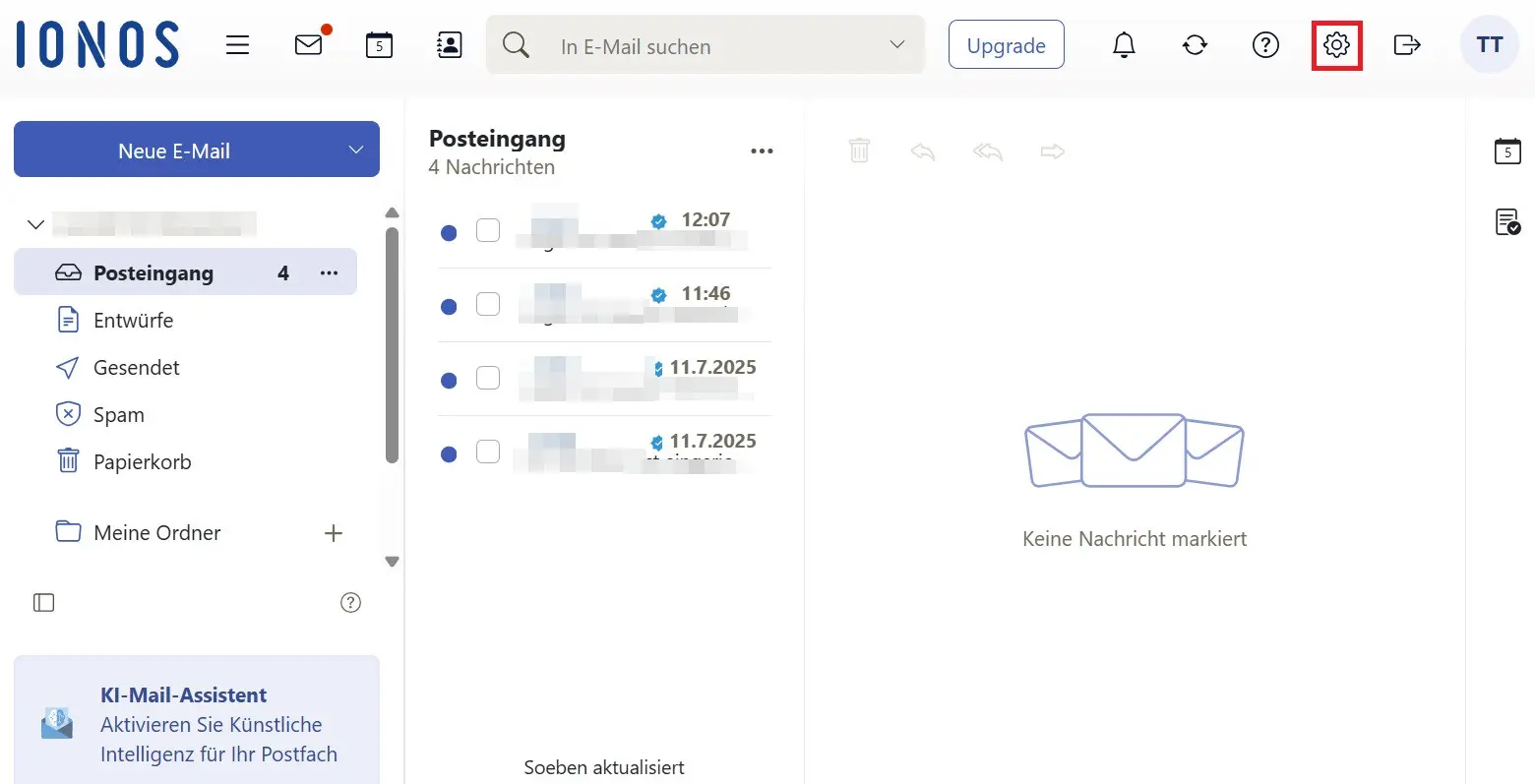Screen dimensions: 1535x784
Task: Open the Posteingang options menu with three dots
Action: pos(330,272)
